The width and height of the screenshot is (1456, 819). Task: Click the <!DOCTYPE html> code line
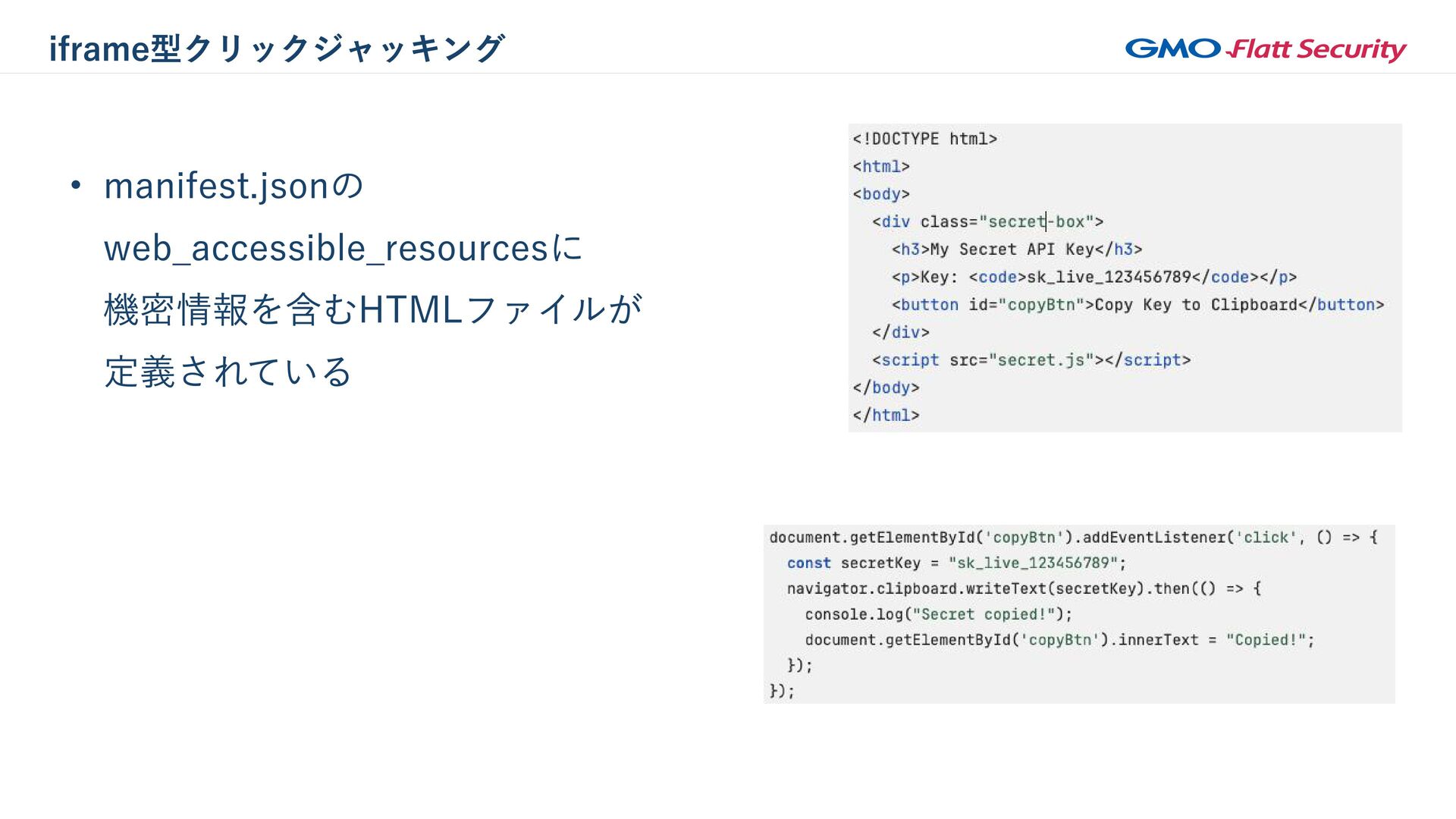[924, 139]
